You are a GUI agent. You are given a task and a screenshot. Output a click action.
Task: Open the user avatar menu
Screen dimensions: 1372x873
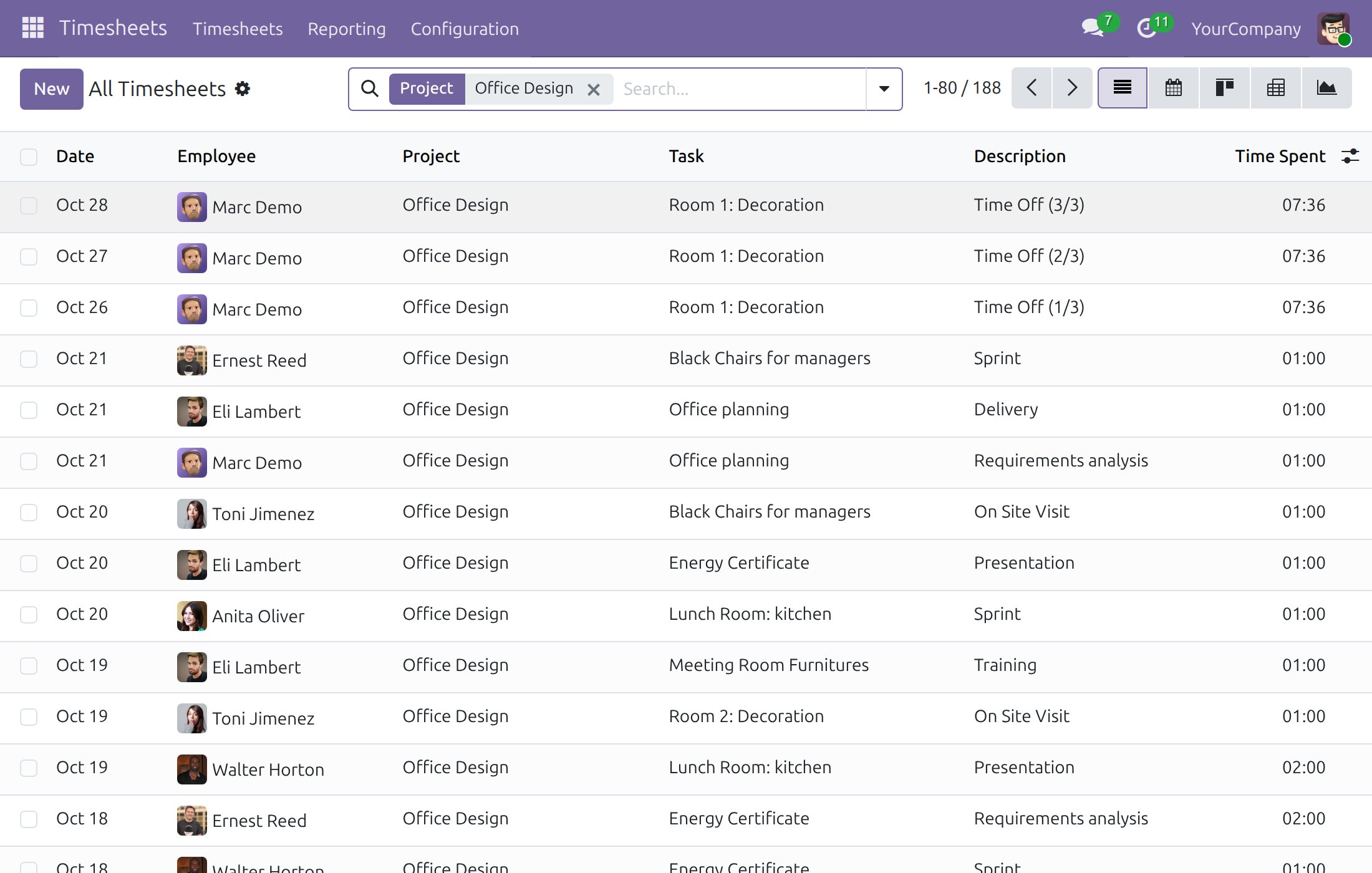click(x=1333, y=29)
